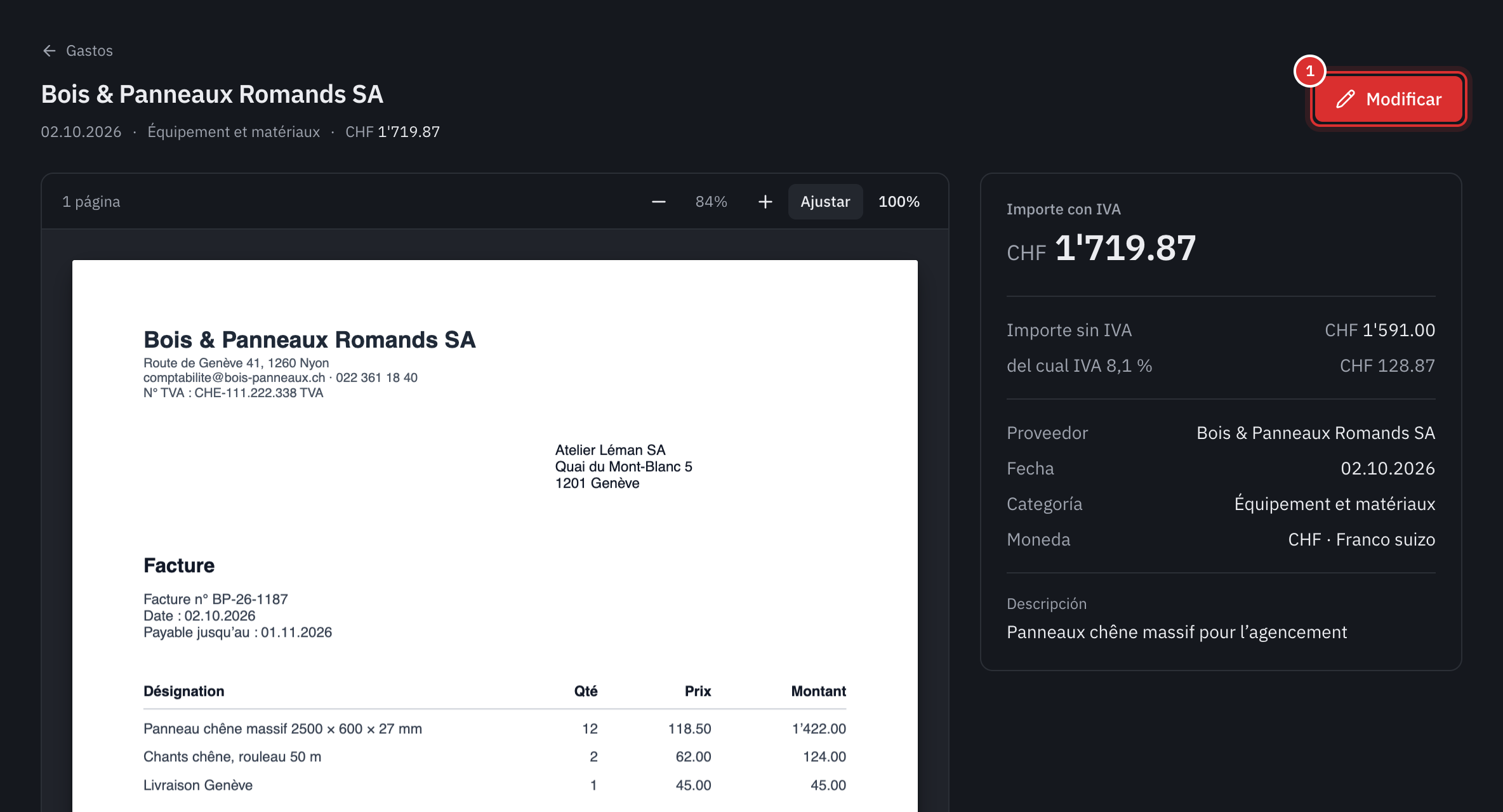Click the 84% zoom level indicator
Screen dimensions: 1503x812
[x=712, y=202]
